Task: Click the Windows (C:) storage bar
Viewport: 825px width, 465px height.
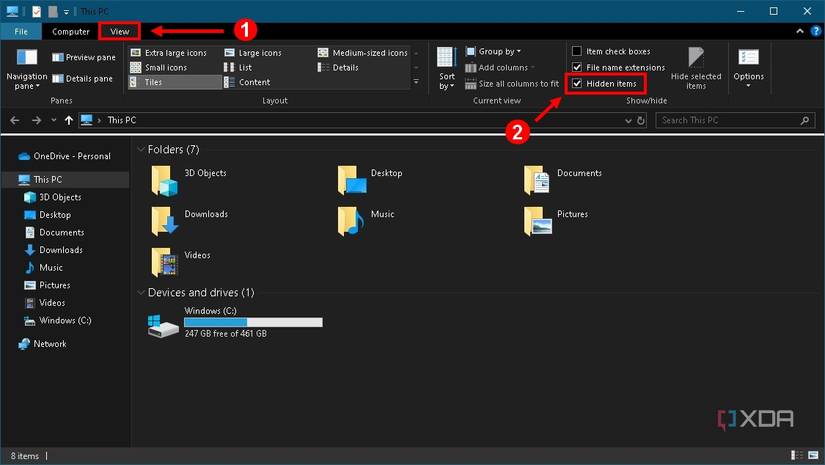Action: 253,322
